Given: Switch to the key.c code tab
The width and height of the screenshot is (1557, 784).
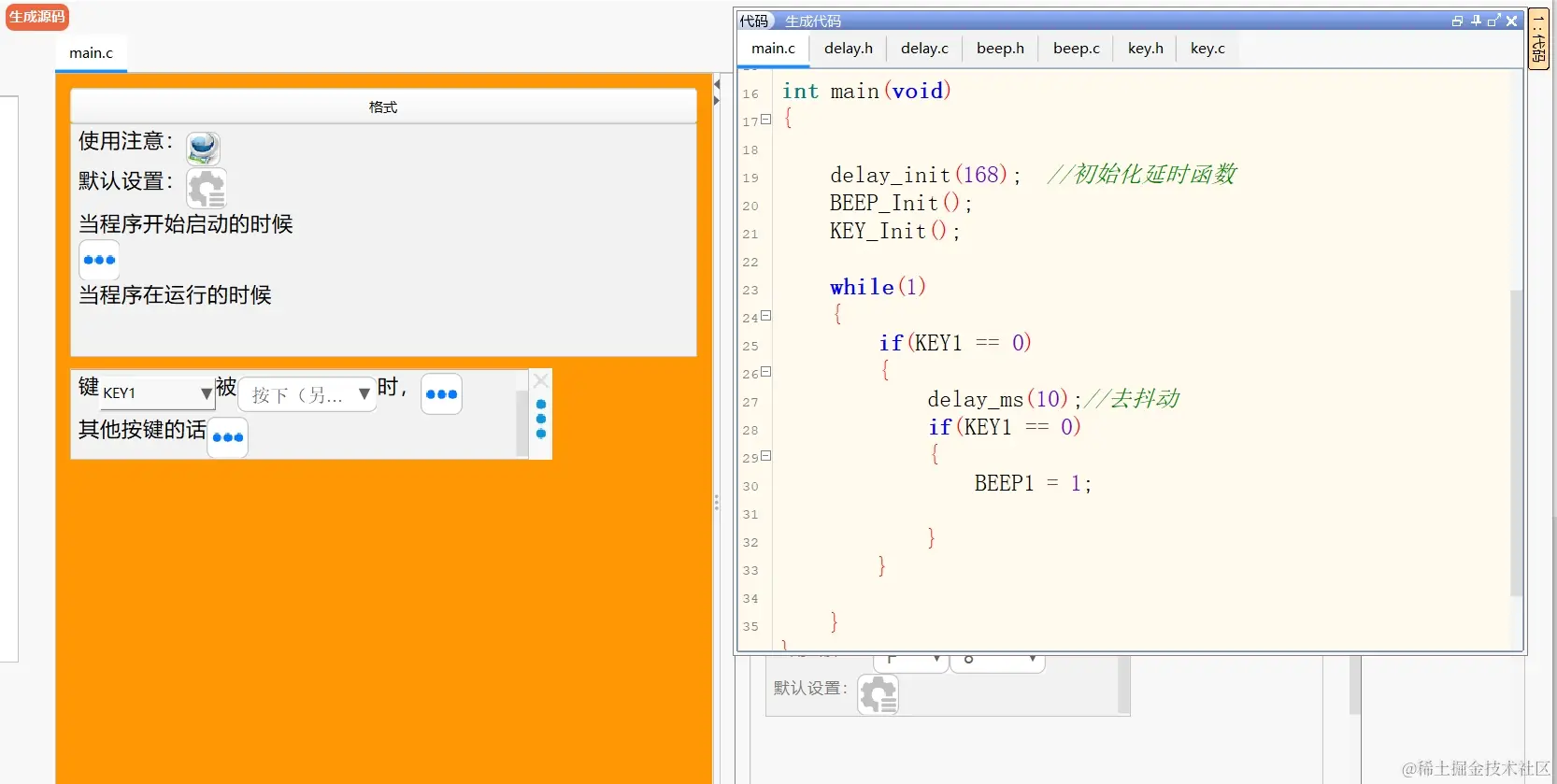Looking at the screenshot, I should 1207,49.
